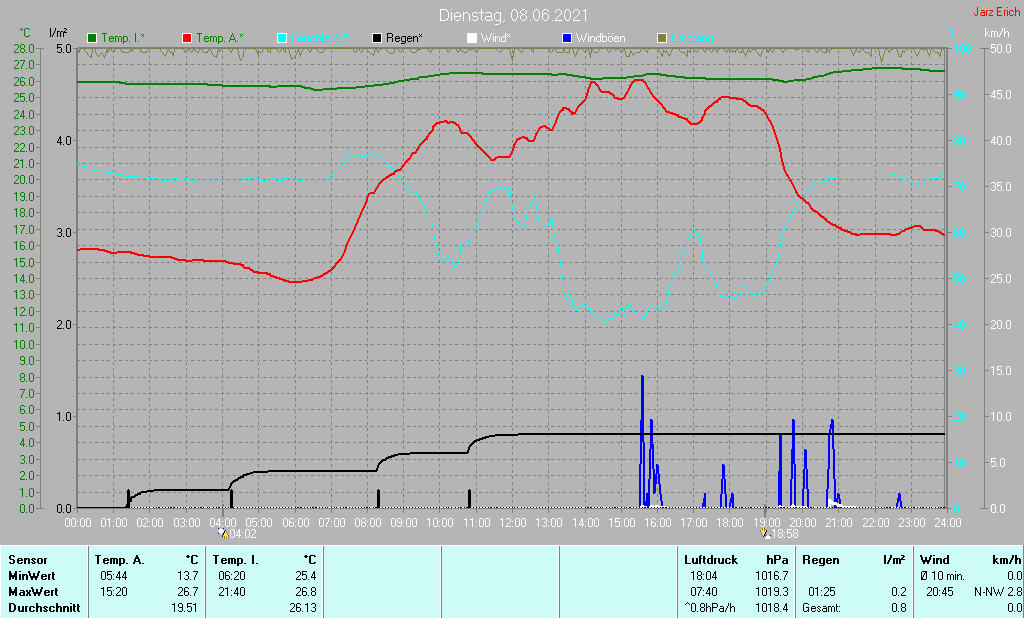Select the 'Temp. A.*' legend label
The width and height of the screenshot is (1024, 618).
click(220, 38)
